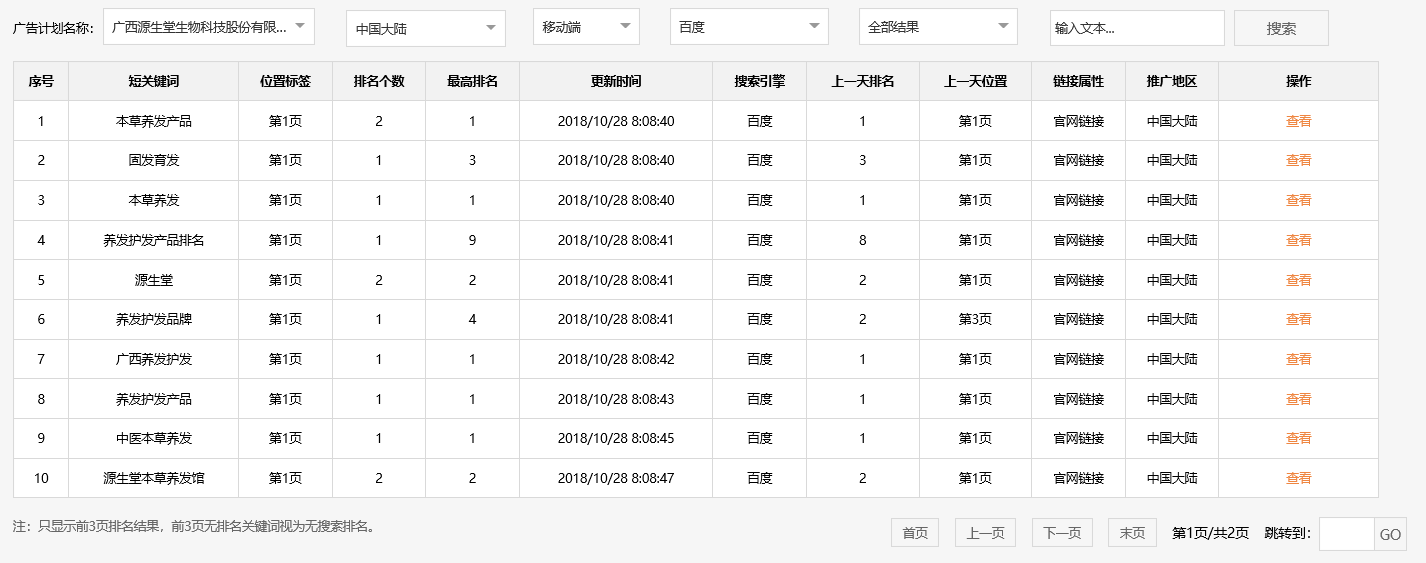
Task: Open the 全部结果 filter dropdown
Action: (937, 27)
